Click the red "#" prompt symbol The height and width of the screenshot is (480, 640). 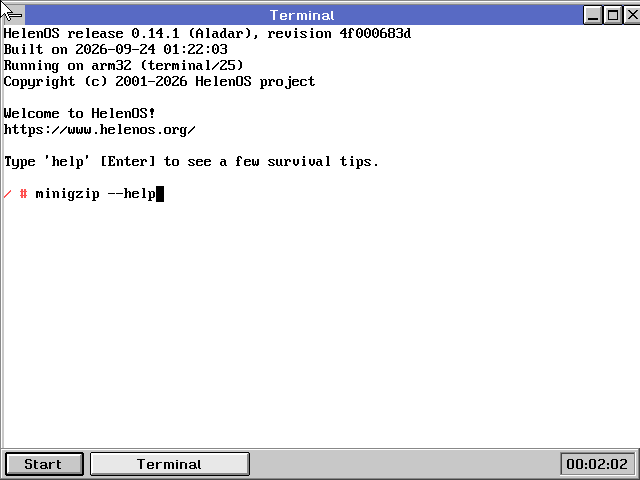[24, 194]
